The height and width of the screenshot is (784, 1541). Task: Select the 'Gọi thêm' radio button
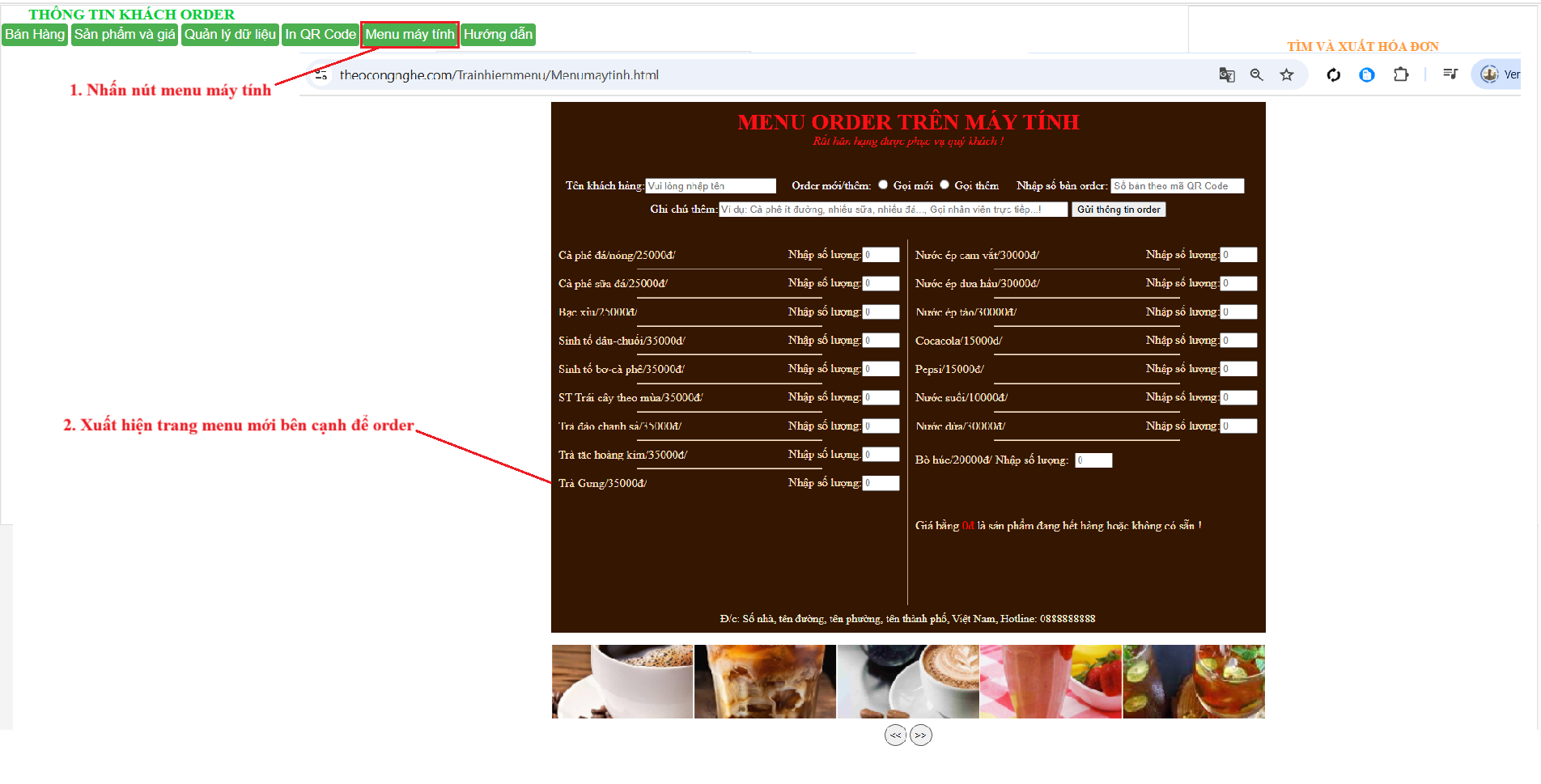pyautogui.click(x=944, y=185)
